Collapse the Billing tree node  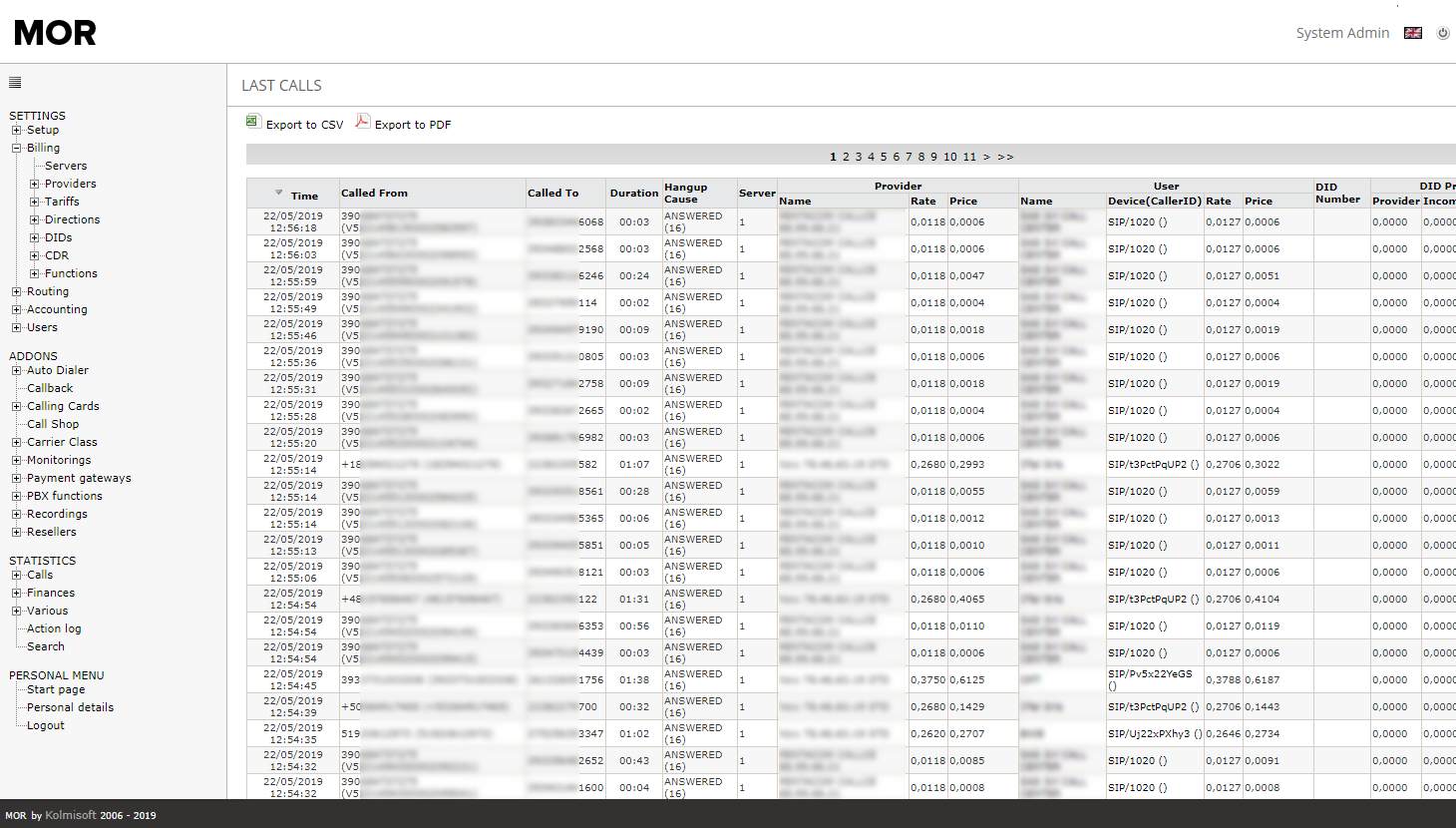[16, 148]
